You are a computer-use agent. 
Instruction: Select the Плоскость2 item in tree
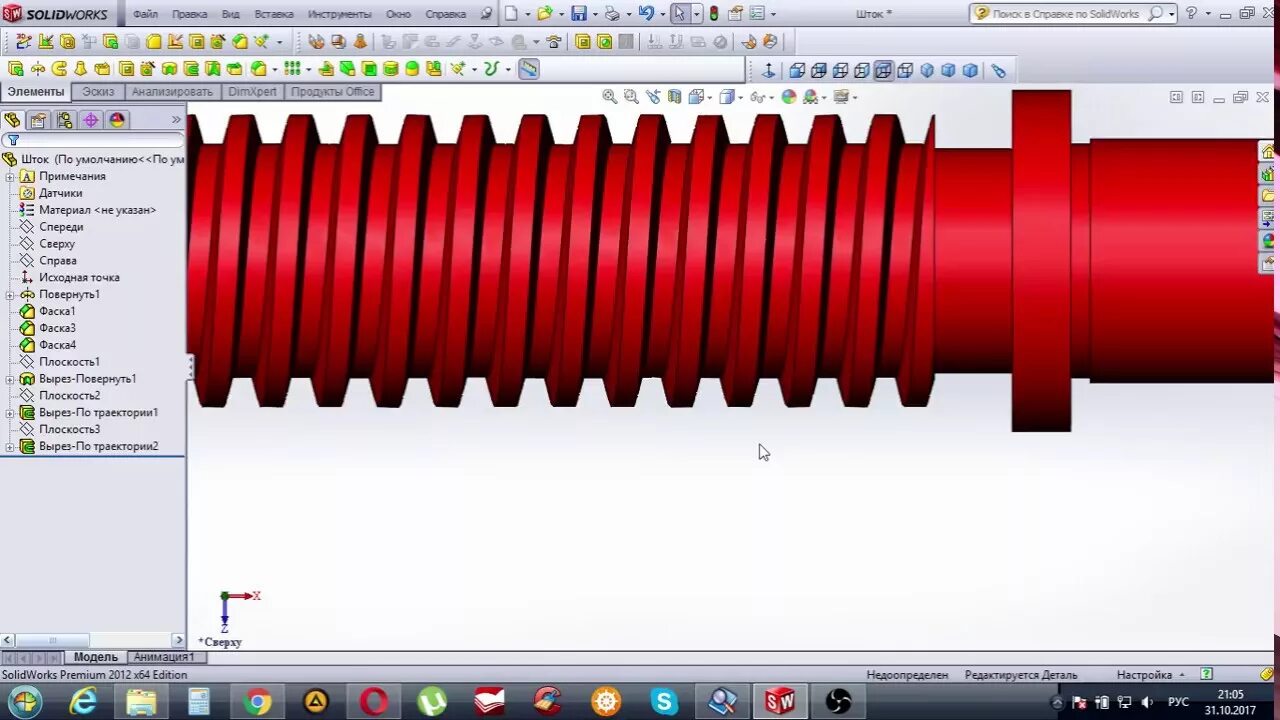pos(69,396)
